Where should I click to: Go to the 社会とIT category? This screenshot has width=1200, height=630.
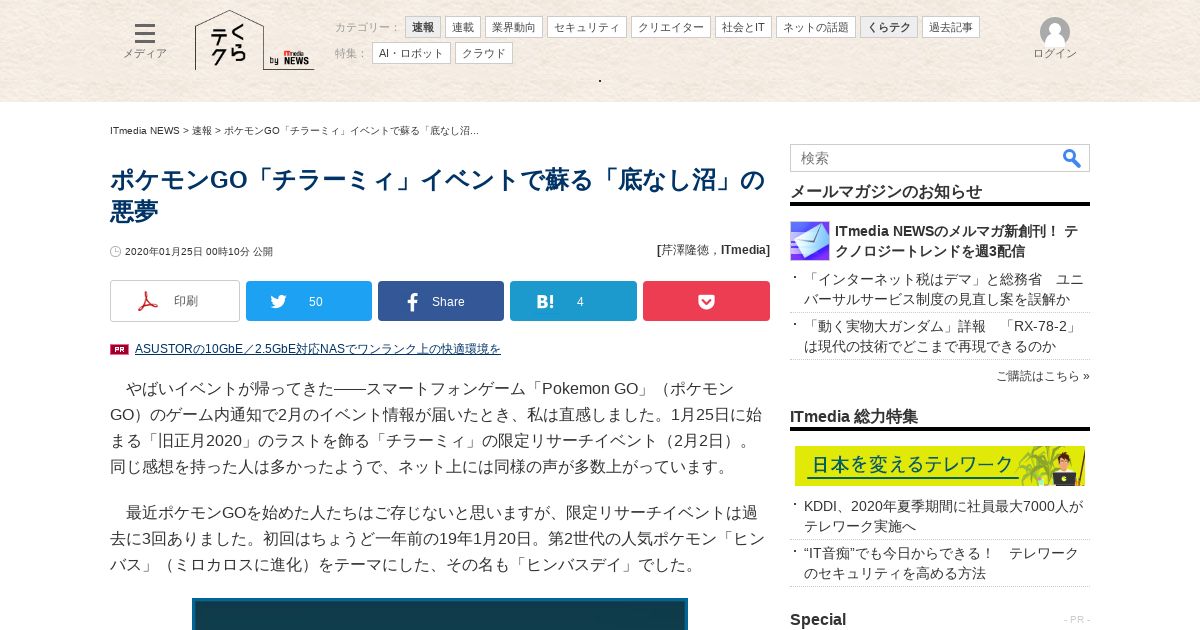[743, 27]
